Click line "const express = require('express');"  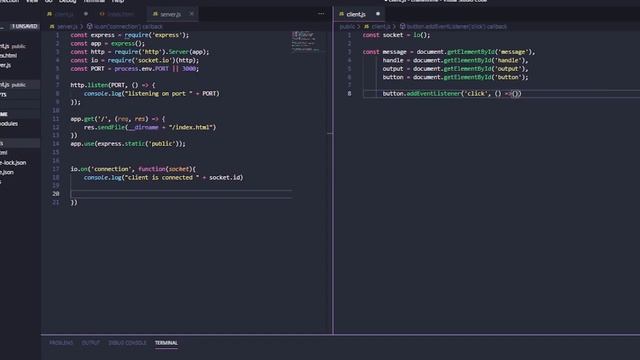point(129,35)
